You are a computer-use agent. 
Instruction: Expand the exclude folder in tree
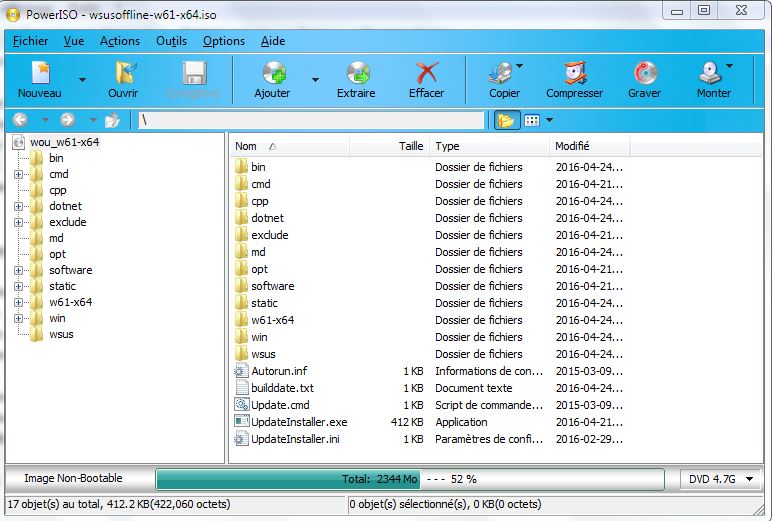coord(18,223)
